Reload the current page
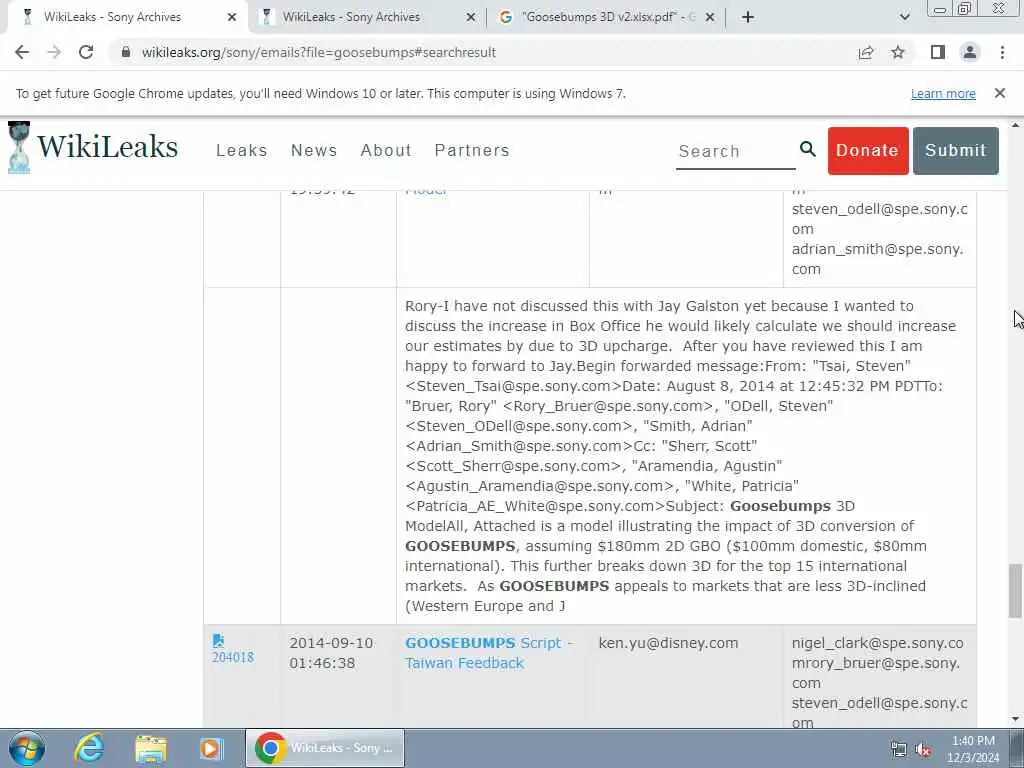The width and height of the screenshot is (1024, 768). pos(86,52)
